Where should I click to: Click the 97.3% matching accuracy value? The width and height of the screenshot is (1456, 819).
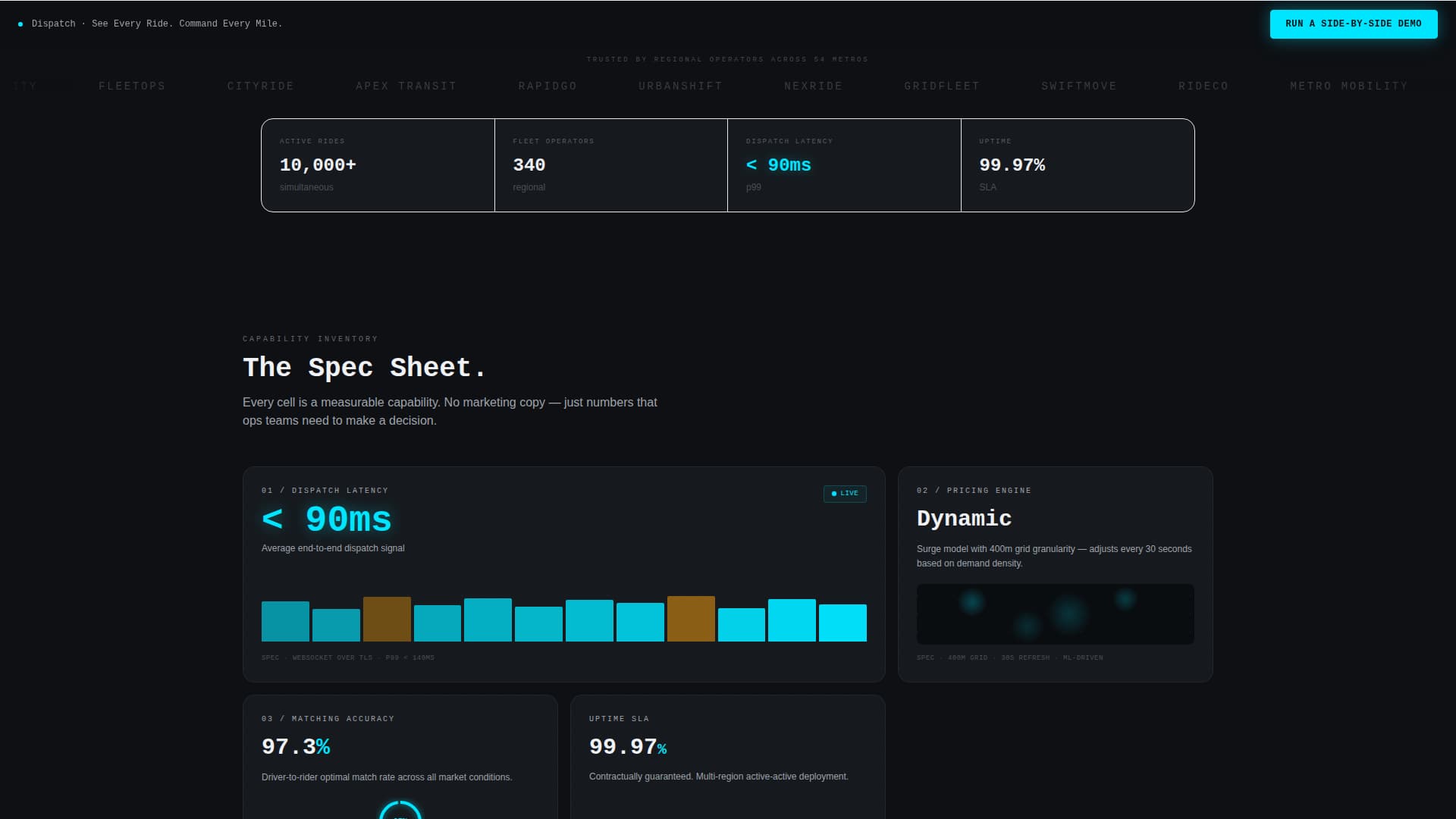coord(296,747)
